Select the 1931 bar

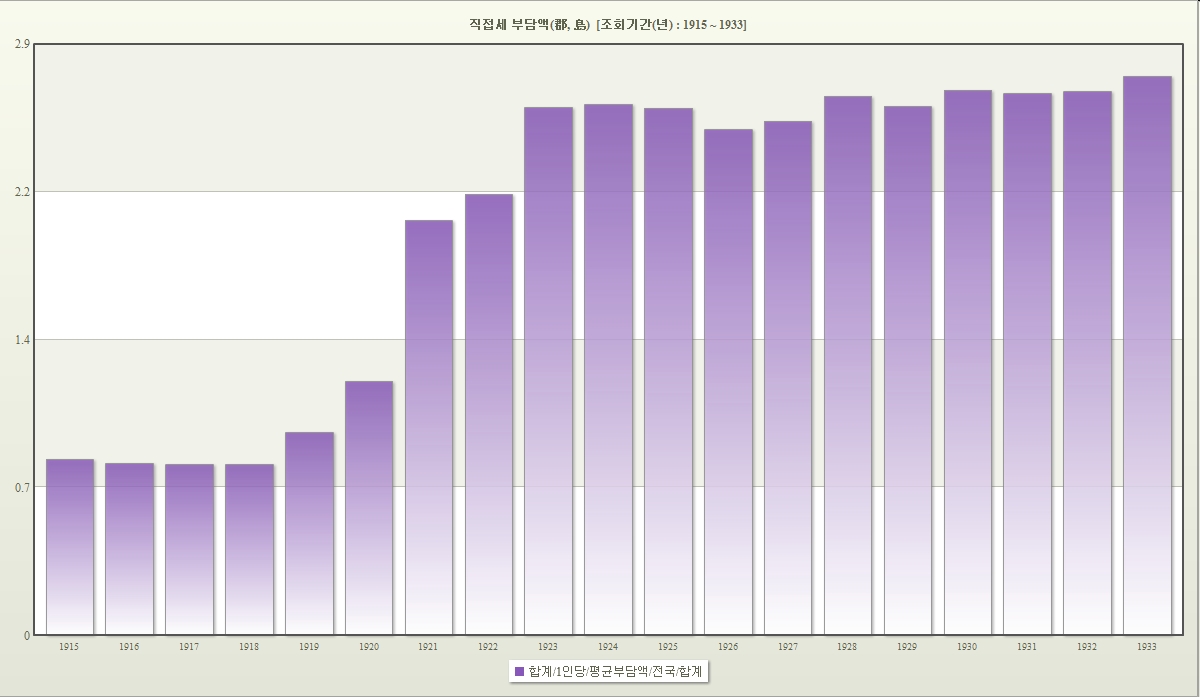point(1027,363)
